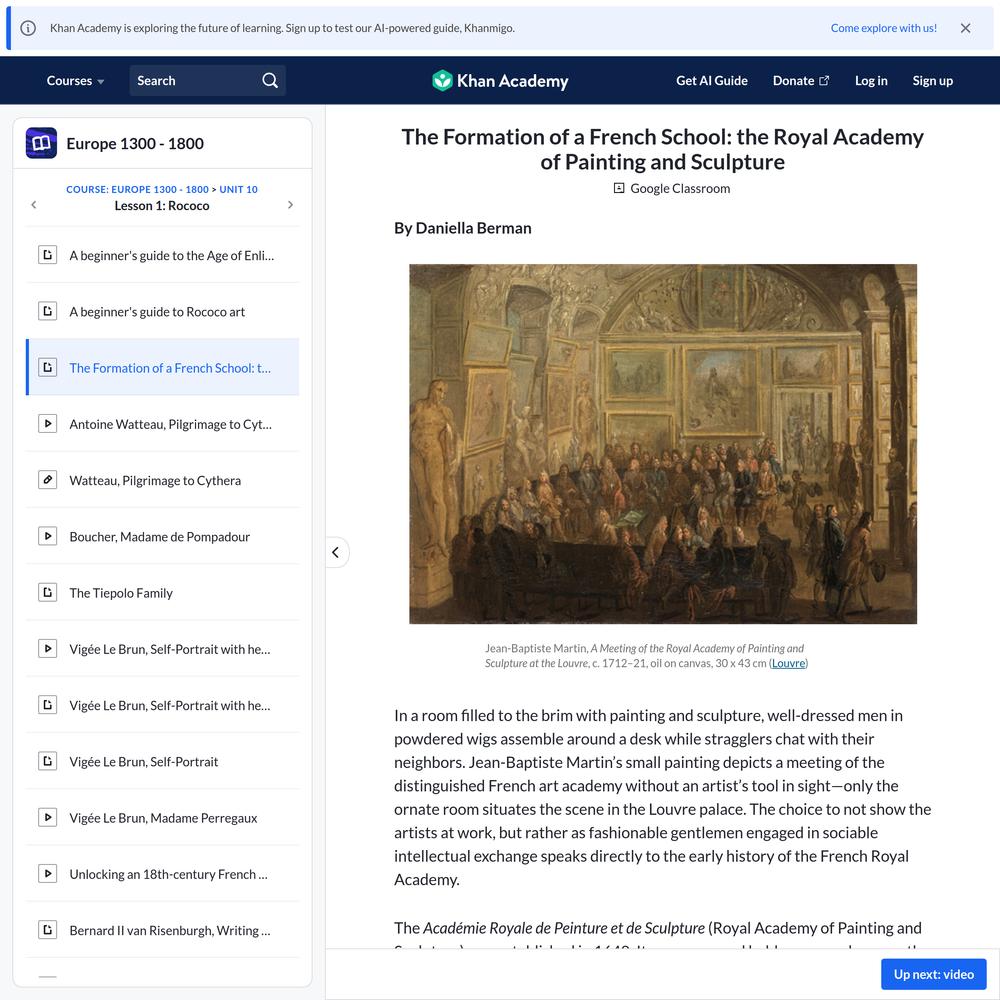Viewport: 1000px width, 1000px height.
Task: Click the info icon in announcement banner
Action: tap(28, 28)
